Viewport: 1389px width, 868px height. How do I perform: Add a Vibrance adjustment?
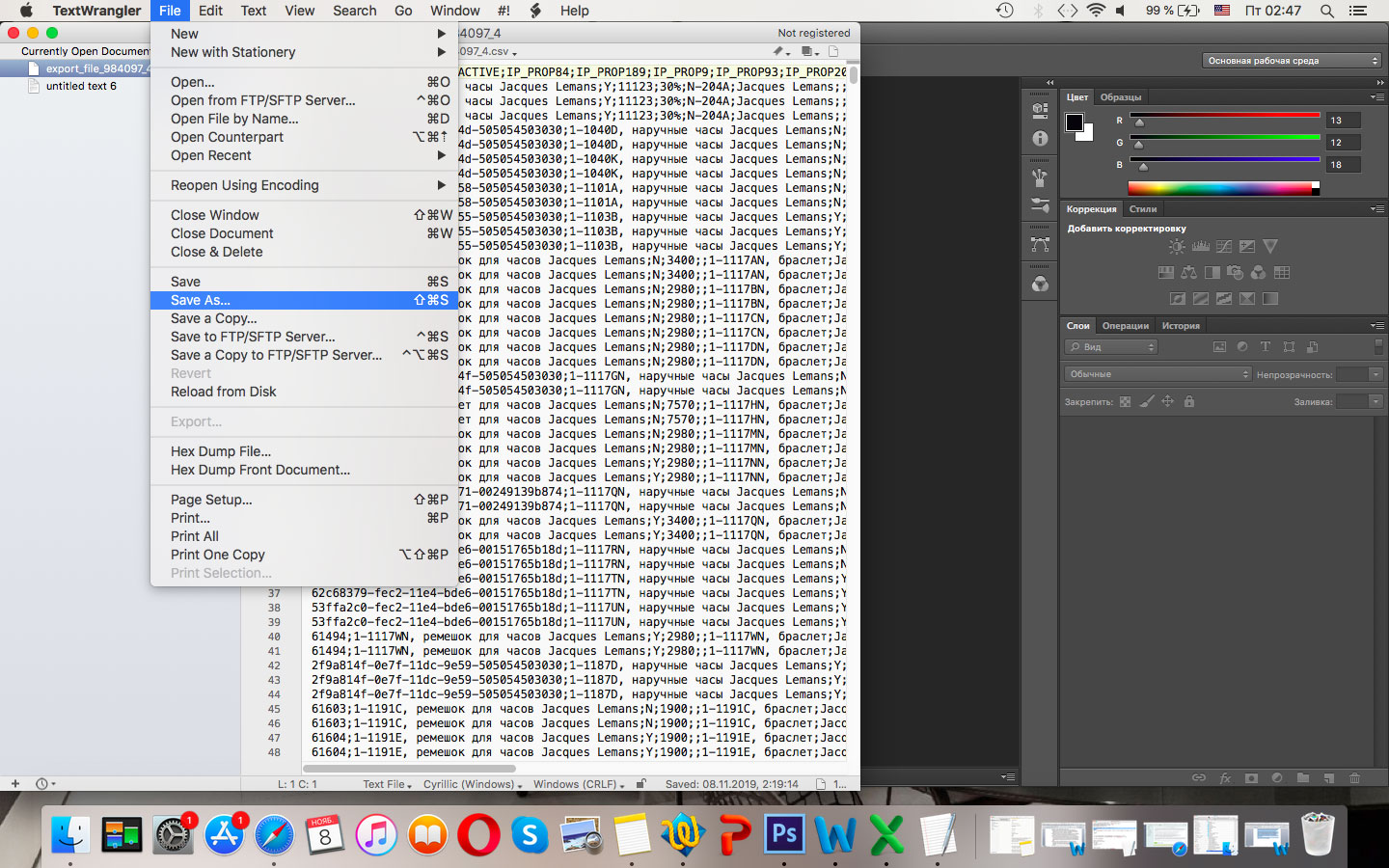(1270, 247)
